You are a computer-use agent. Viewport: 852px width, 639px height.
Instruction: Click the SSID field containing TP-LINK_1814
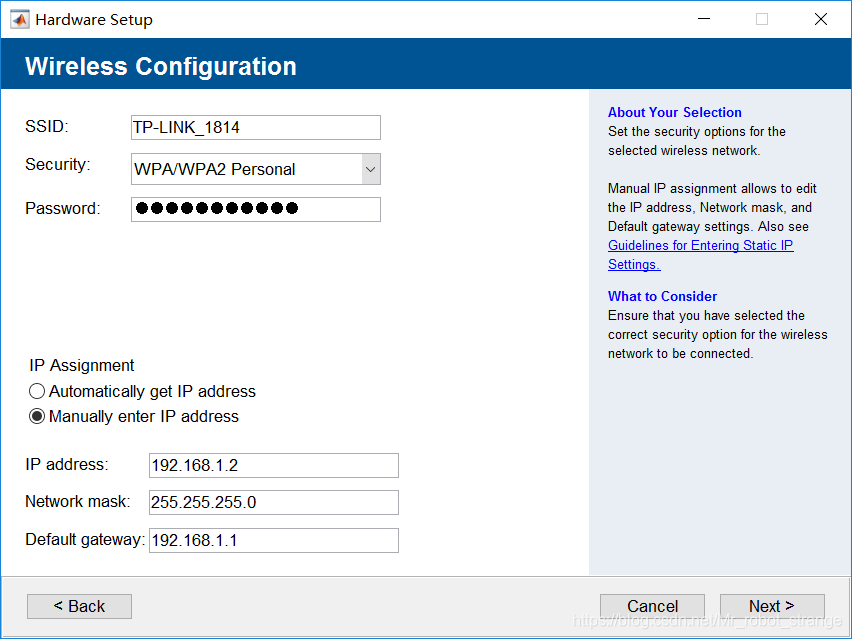point(255,127)
